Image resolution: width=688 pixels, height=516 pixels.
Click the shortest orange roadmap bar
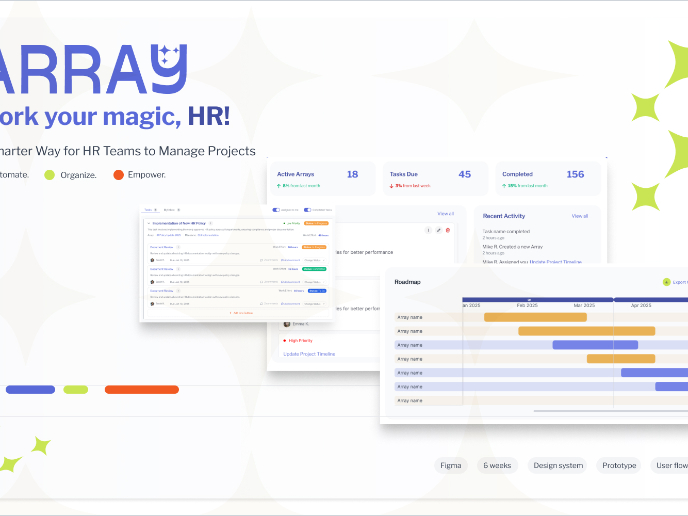click(x=621, y=359)
